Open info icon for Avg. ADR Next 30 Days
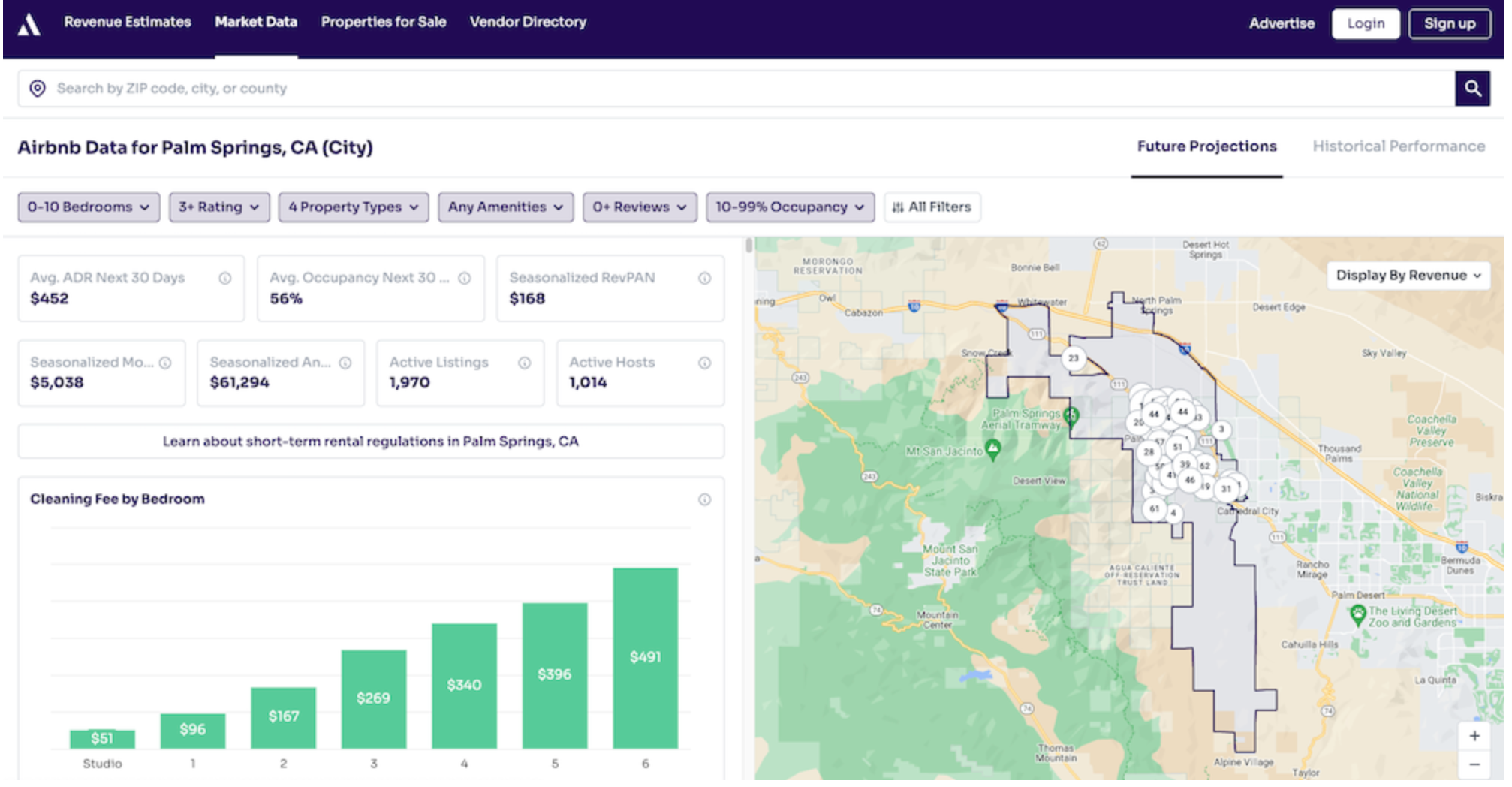 point(224,278)
